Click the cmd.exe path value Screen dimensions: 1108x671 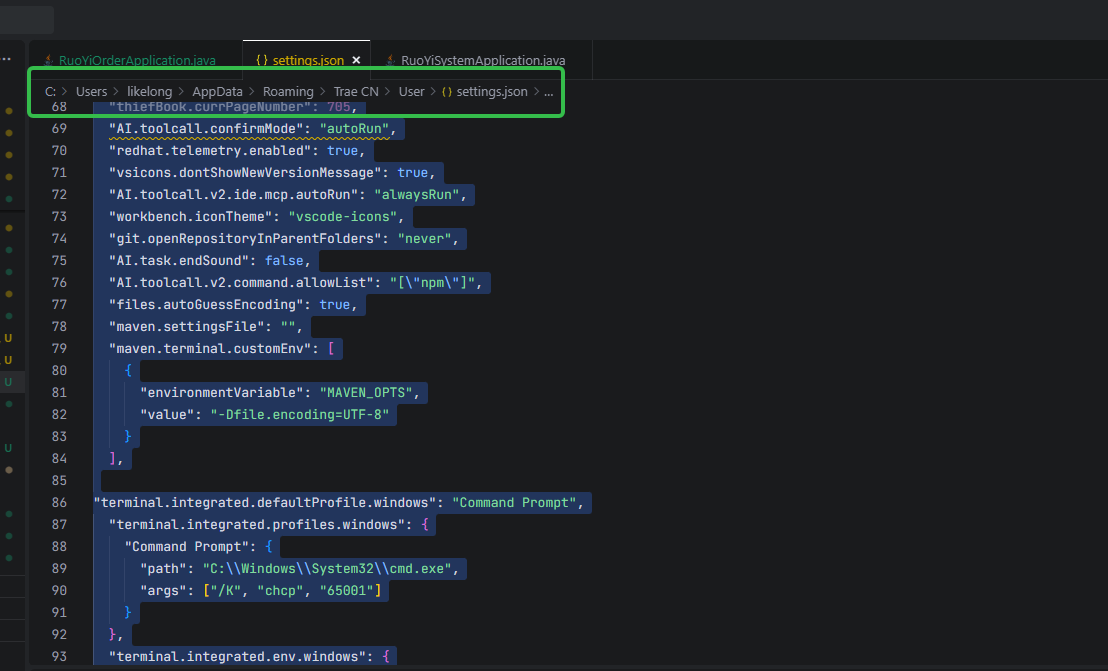click(x=326, y=568)
